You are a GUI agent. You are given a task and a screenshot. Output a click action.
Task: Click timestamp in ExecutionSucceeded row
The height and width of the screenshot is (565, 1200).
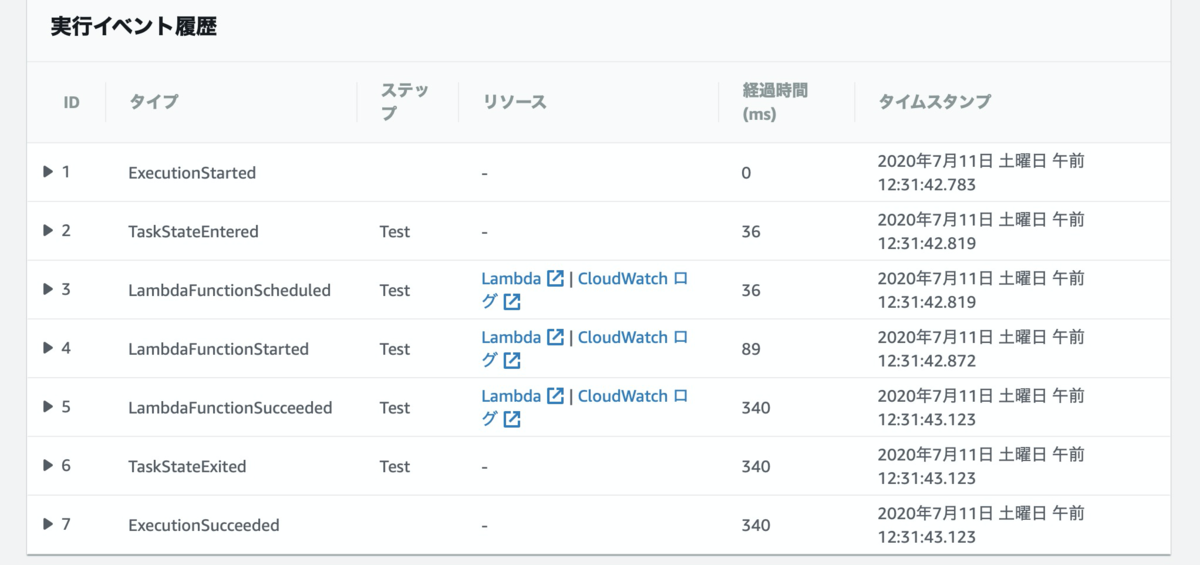point(981,525)
